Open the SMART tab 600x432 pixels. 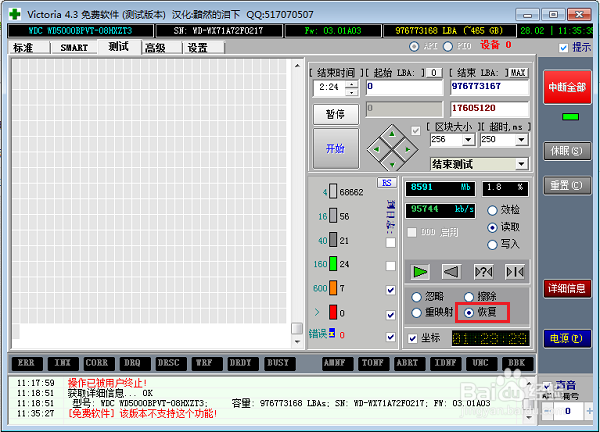pos(74,48)
